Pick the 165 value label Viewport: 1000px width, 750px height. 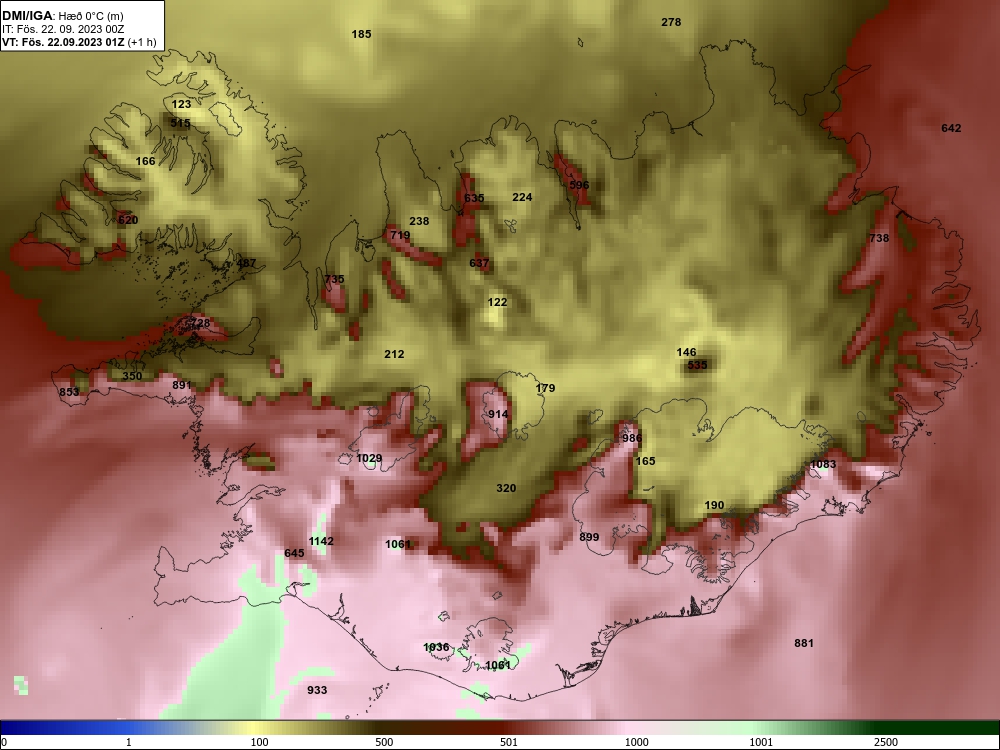[645, 461]
